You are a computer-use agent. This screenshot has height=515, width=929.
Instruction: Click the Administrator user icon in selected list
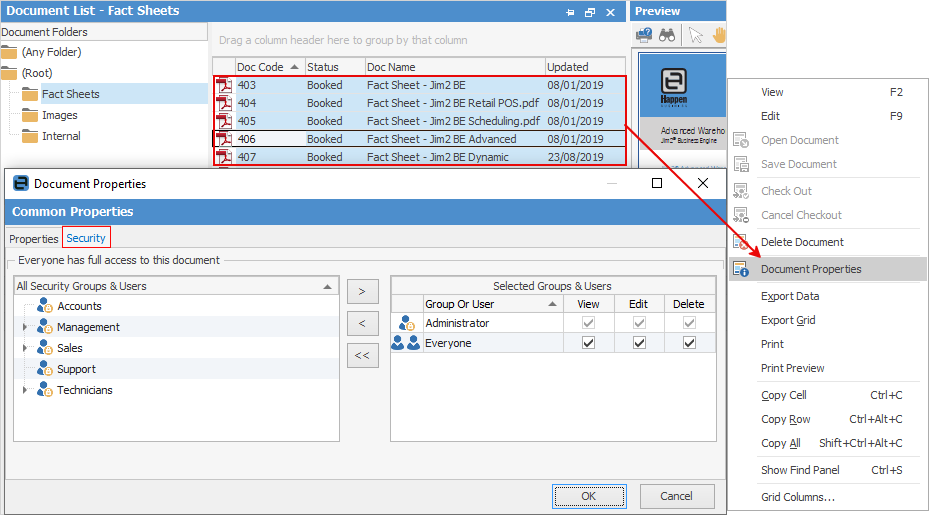tap(406, 323)
